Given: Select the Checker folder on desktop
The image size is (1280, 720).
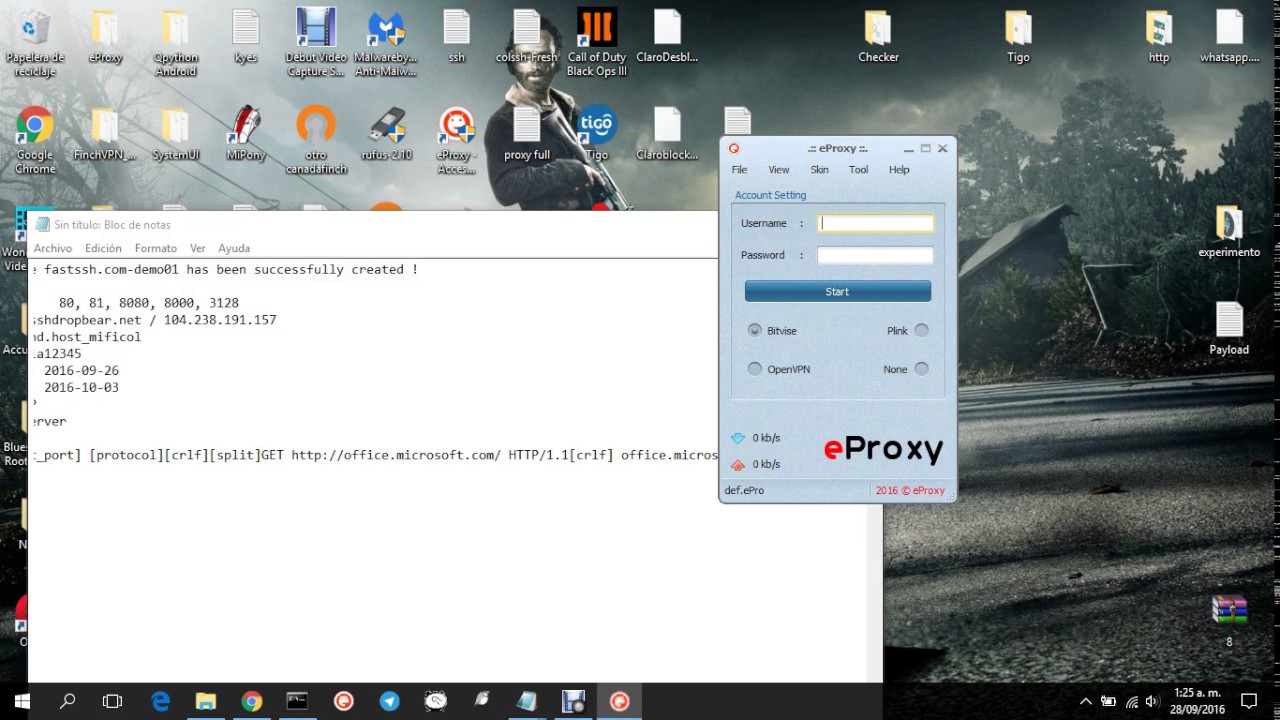Looking at the screenshot, I should coord(878,38).
